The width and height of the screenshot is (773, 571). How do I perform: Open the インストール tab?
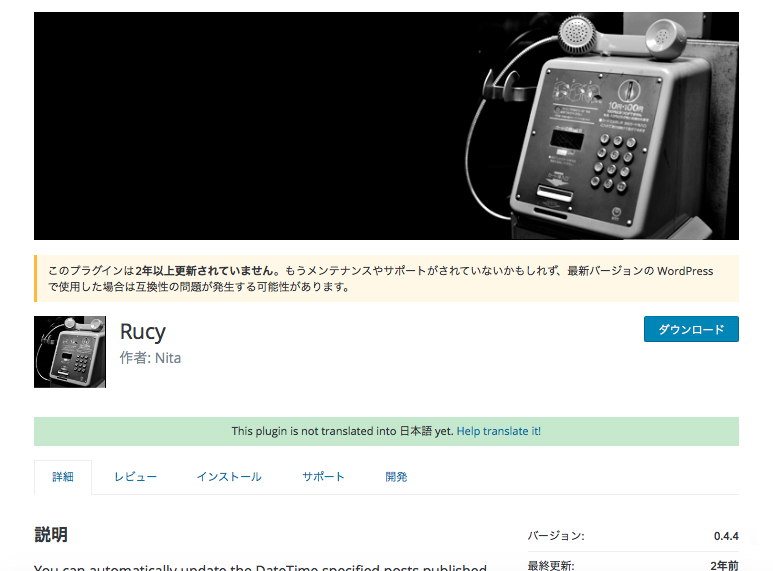[229, 477]
